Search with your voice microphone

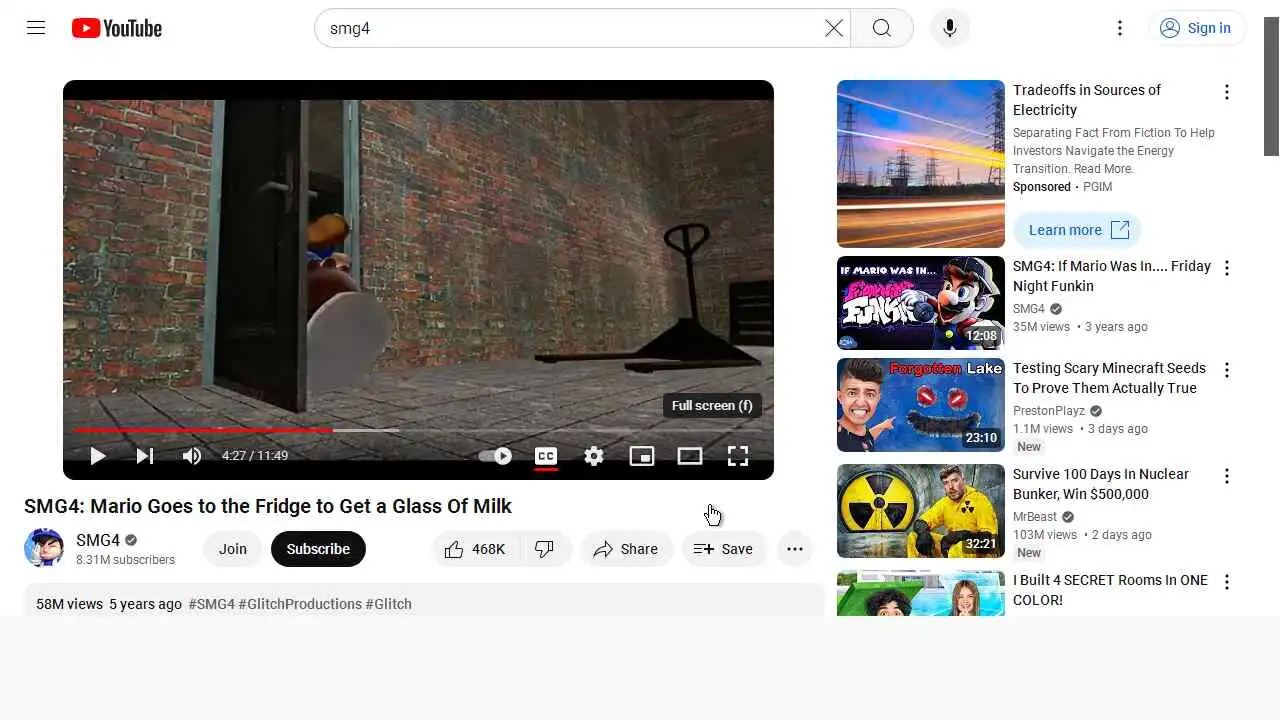[950, 28]
